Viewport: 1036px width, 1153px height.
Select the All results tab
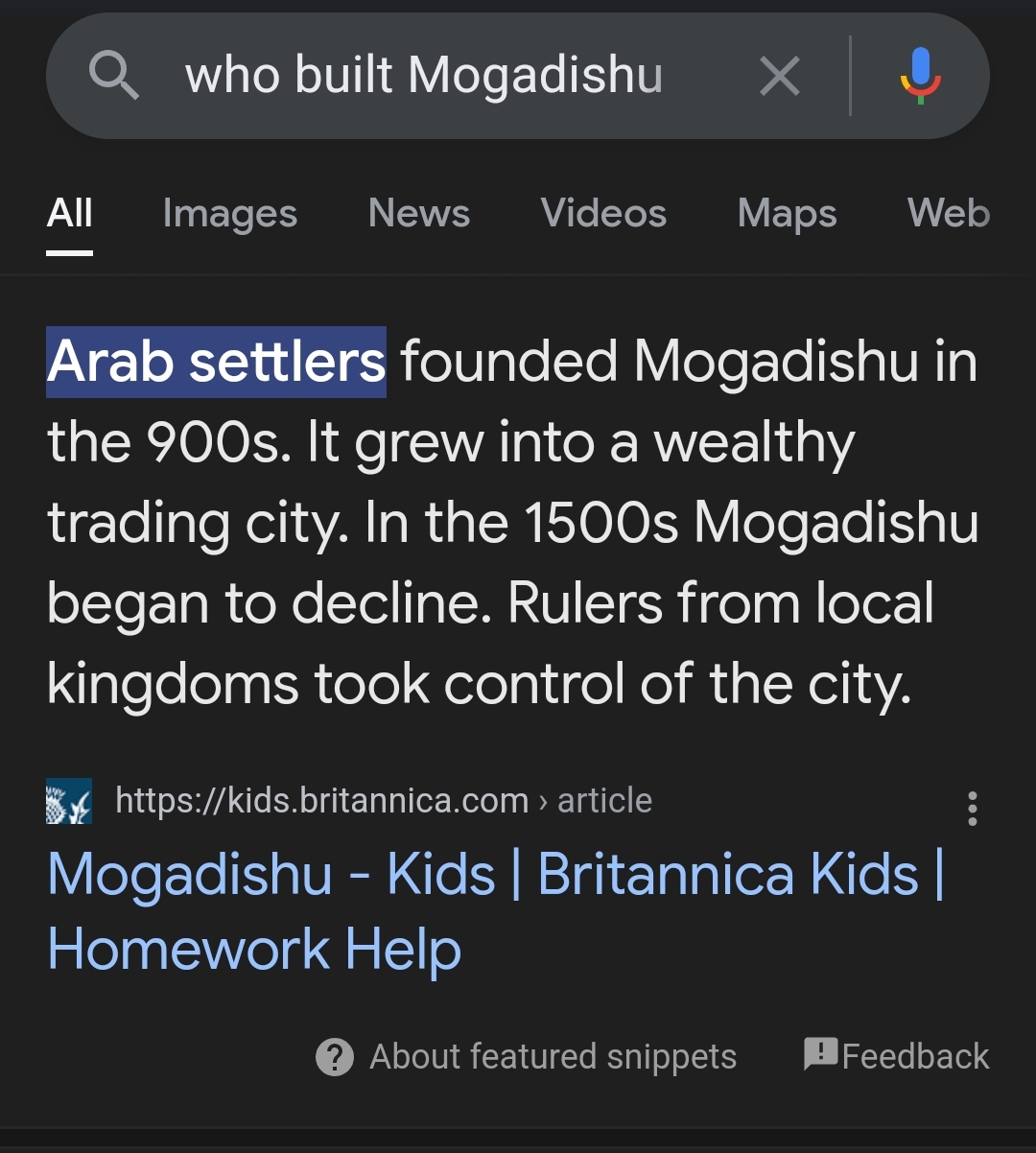[70, 213]
